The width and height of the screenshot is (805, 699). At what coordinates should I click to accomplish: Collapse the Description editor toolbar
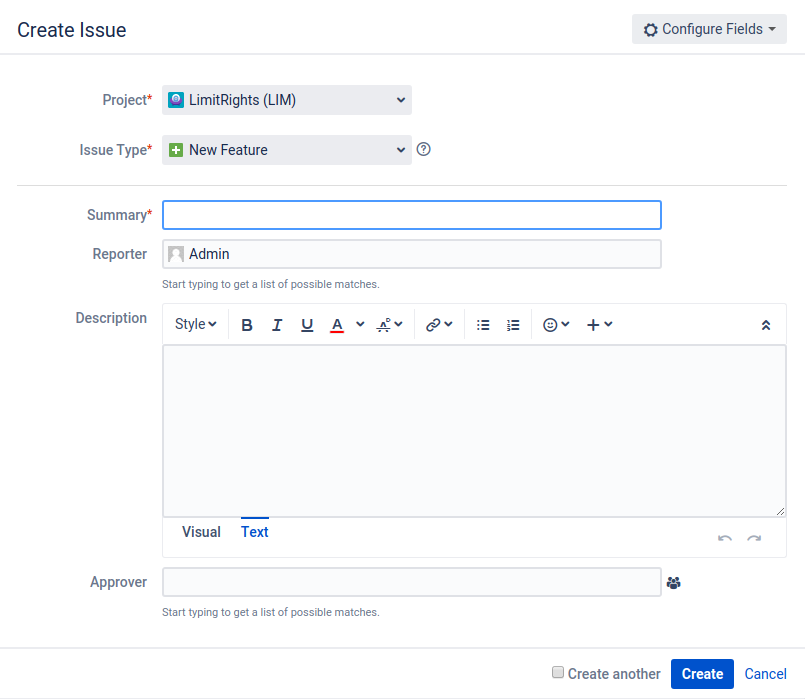pyautogui.click(x=765, y=325)
